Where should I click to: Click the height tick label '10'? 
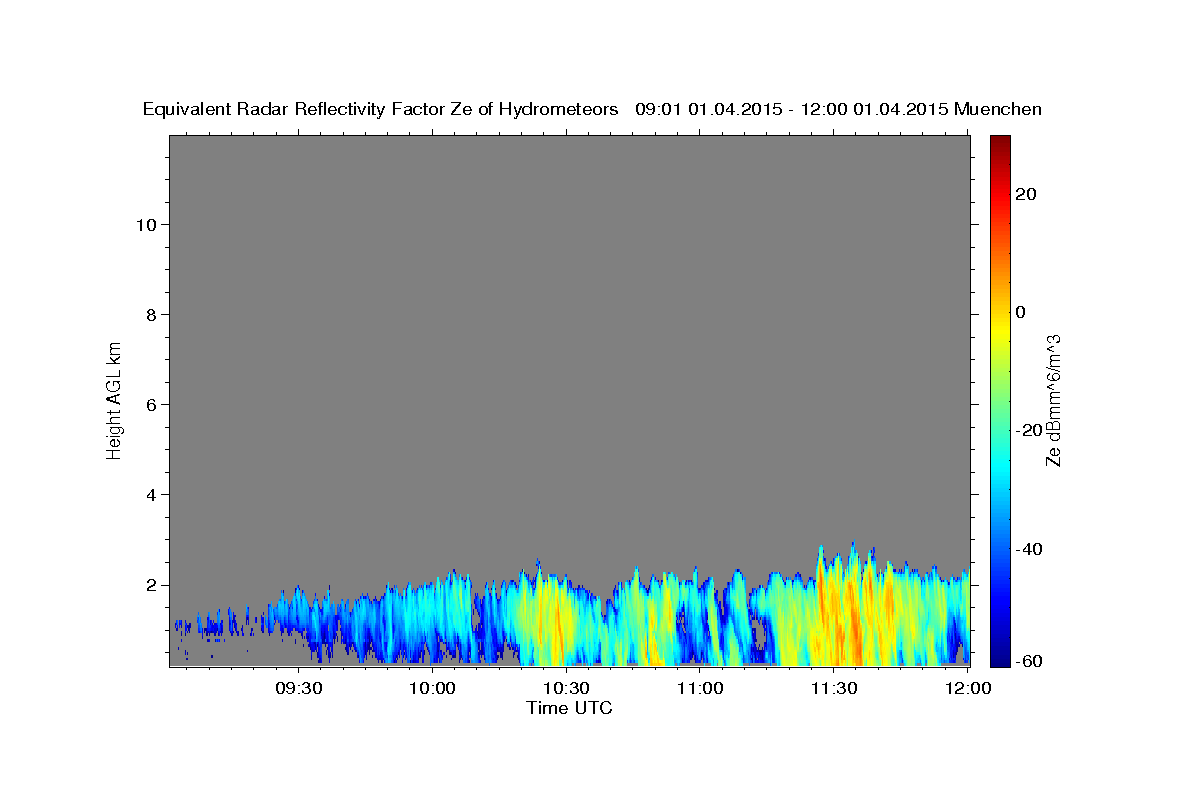click(x=145, y=224)
